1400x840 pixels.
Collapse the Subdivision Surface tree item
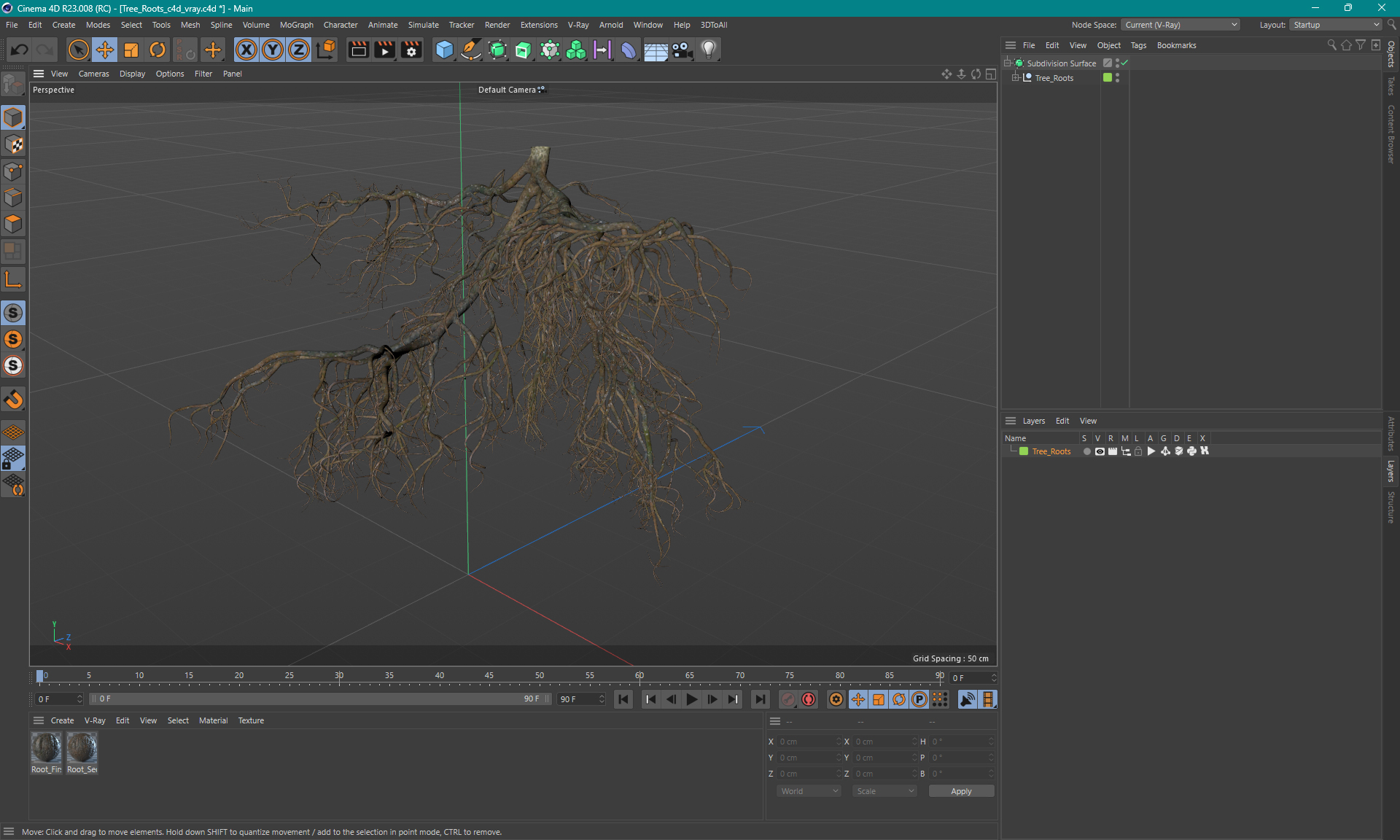(x=1008, y=63)
